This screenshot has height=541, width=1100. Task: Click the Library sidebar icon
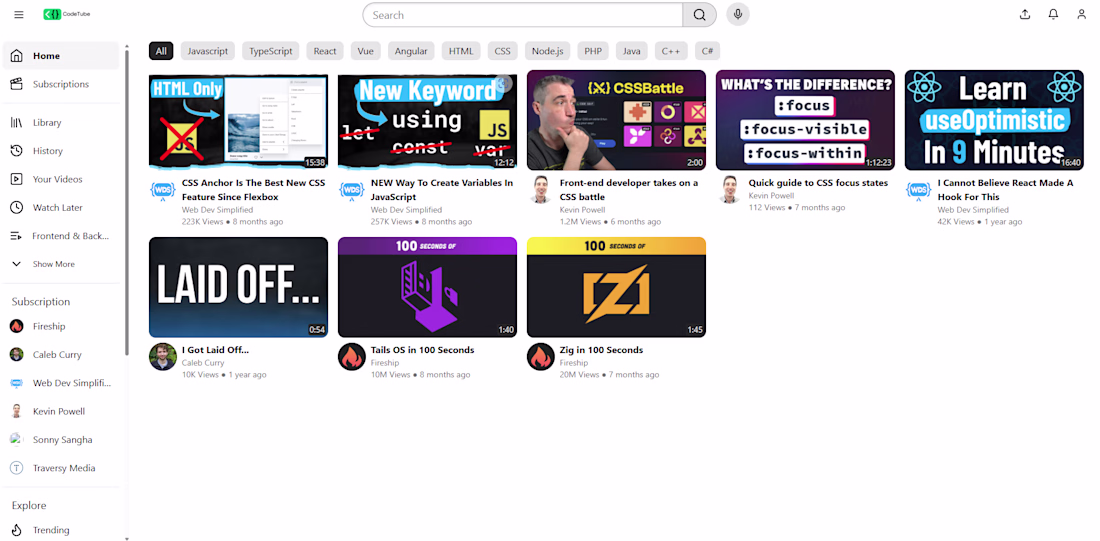(17, 123)
